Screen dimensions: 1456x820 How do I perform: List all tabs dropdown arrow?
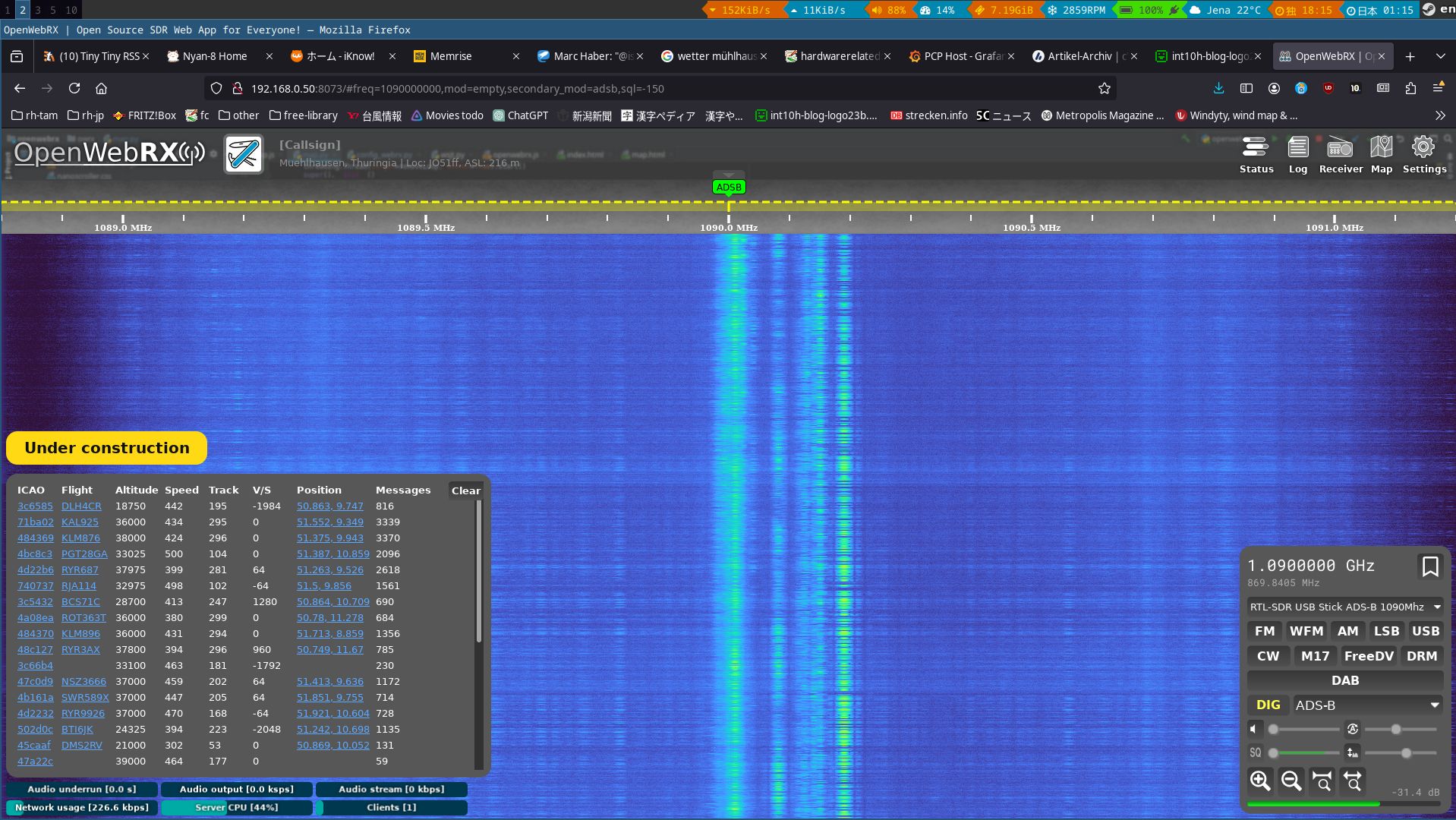point(1440,56)
